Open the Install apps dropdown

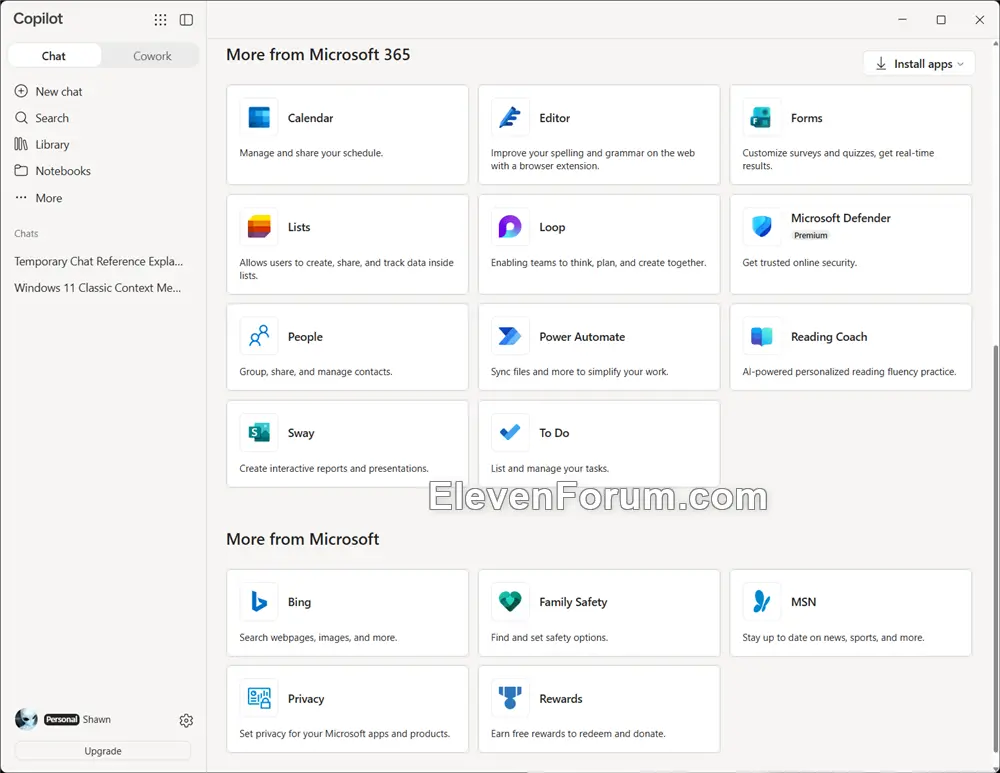click(x=919, y=64)
